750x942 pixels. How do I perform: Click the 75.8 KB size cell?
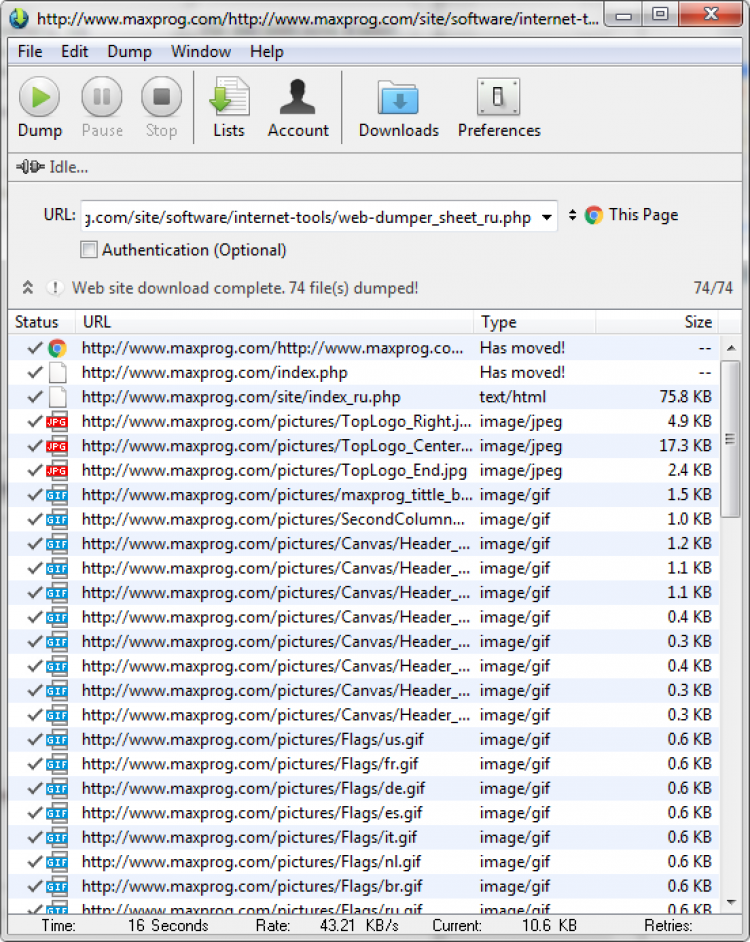coord(685,397)
